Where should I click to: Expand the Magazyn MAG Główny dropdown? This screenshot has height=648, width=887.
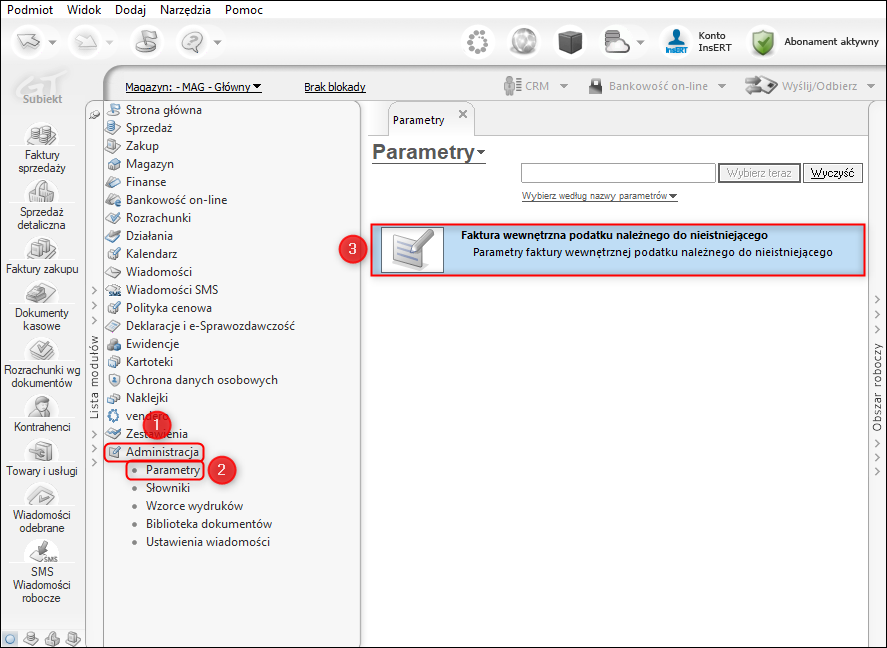(193, 87)
